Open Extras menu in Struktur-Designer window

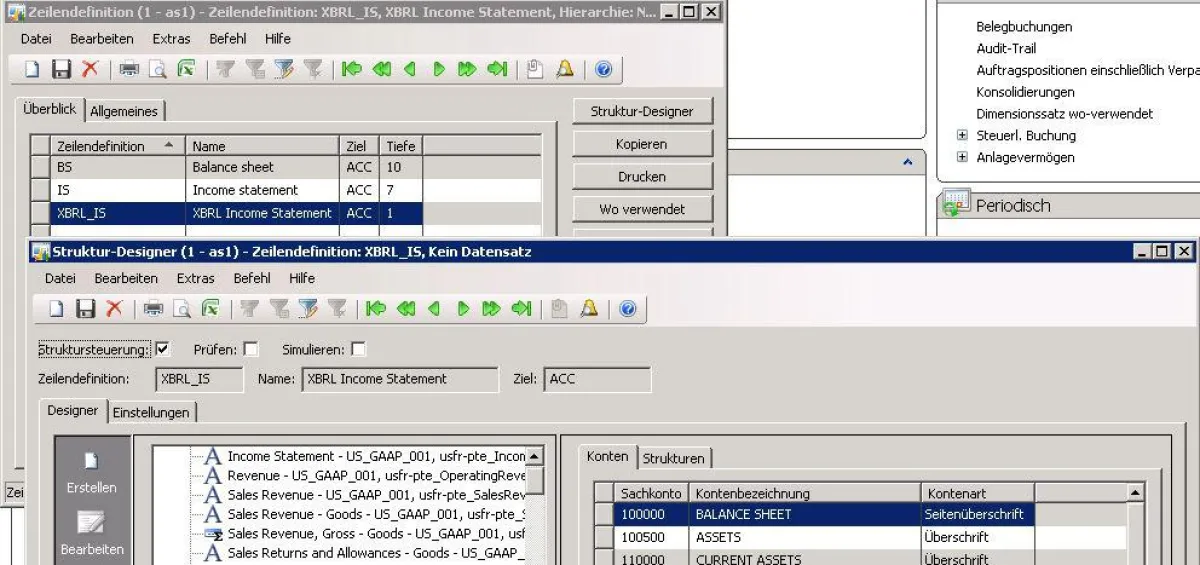point(195,278)
